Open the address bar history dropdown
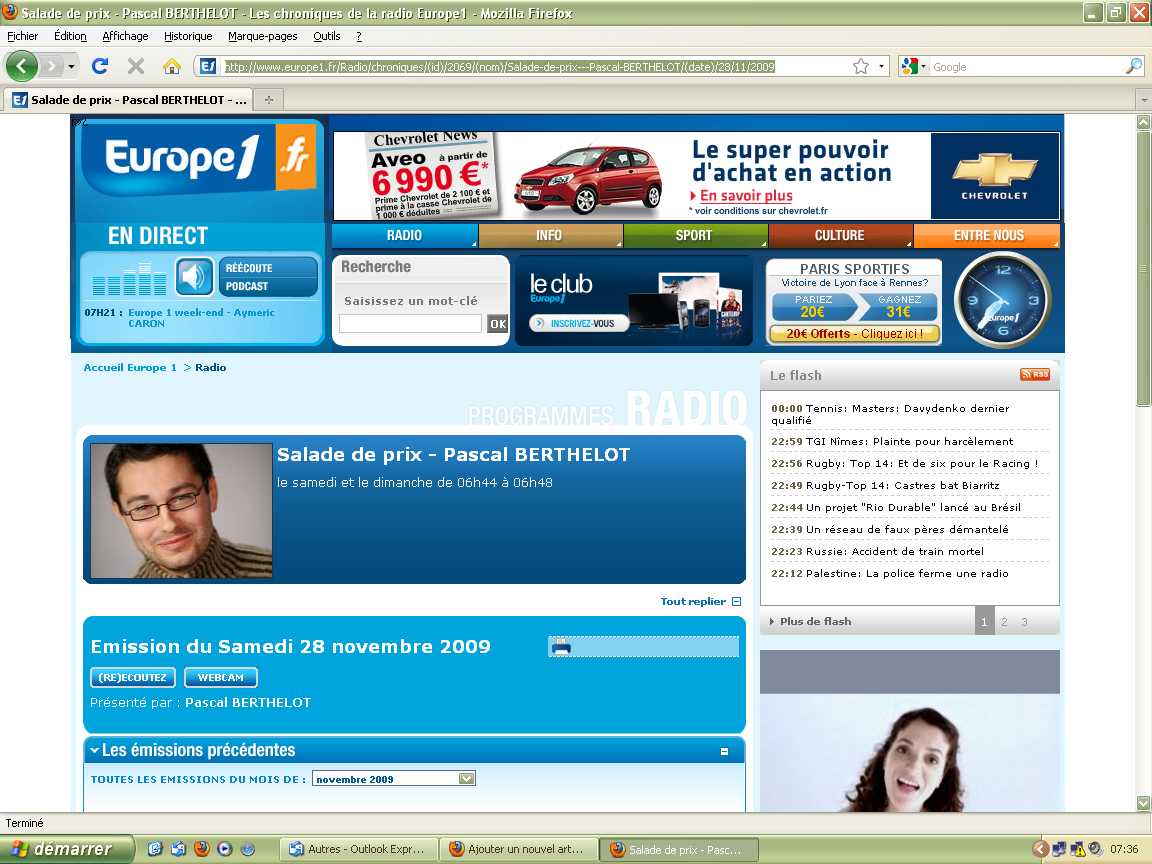 [882, 66]
